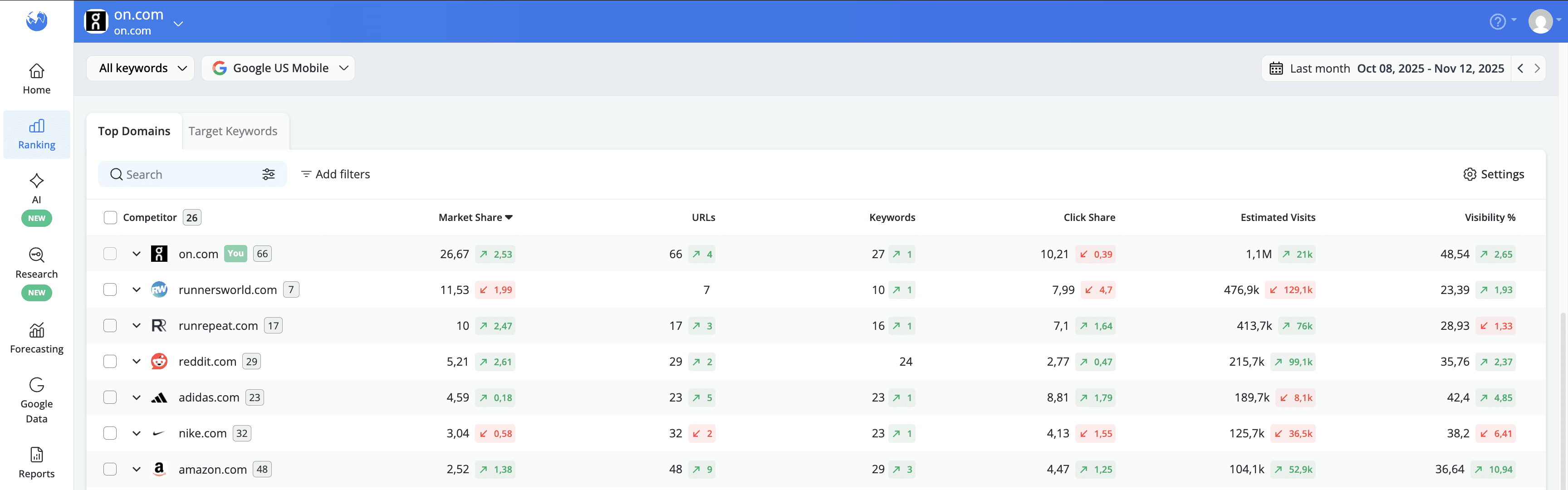Go to next date period arrow
The image size is (1568, 490).
(x=1537, y=68)
